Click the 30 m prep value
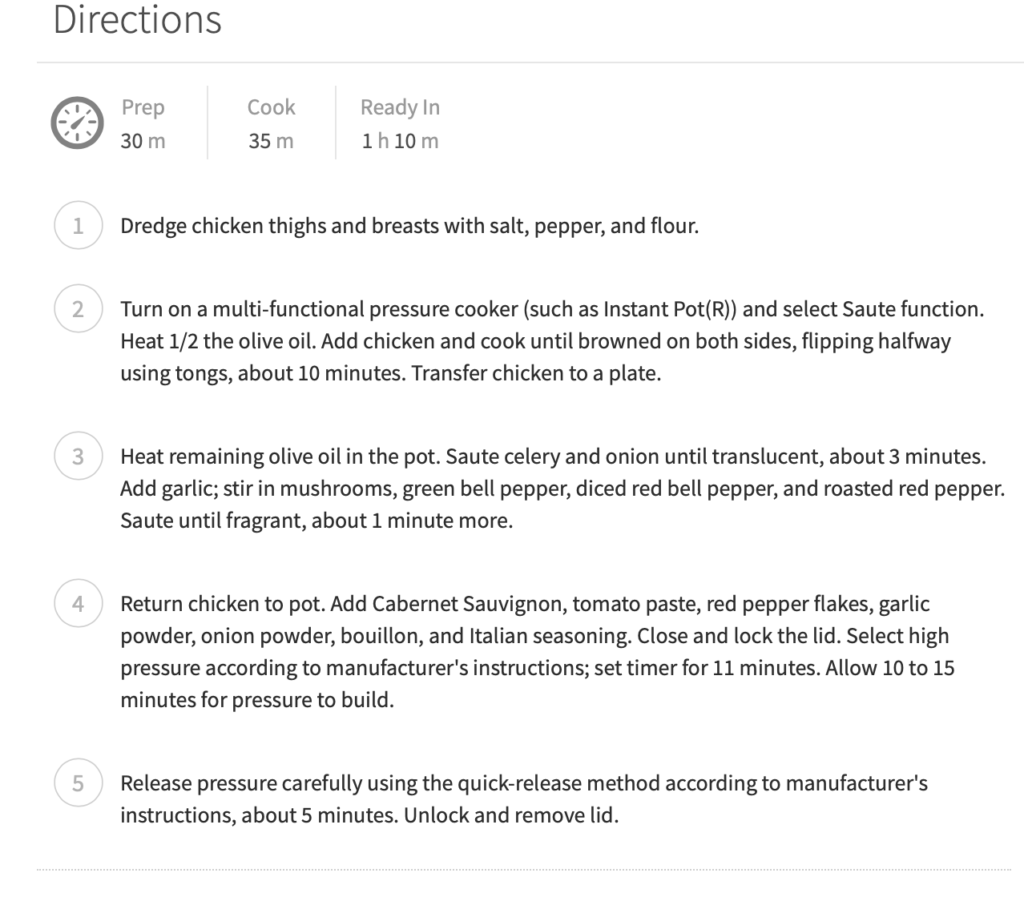 pyautogui.click(x=143, y=141)
